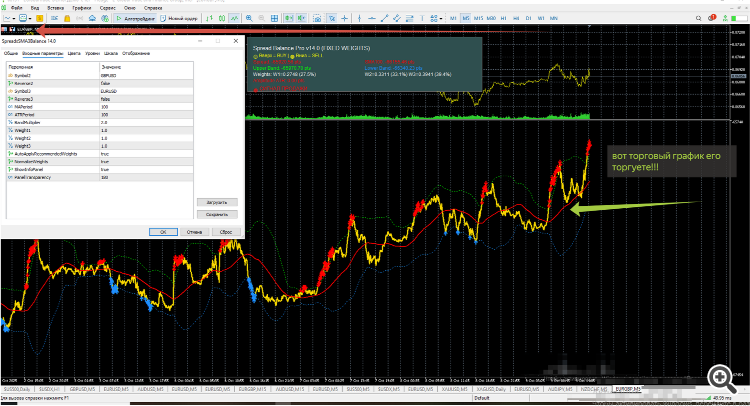
Task: Switch to the EURGBP,M15 chart tab
Action: coord(252,389)
